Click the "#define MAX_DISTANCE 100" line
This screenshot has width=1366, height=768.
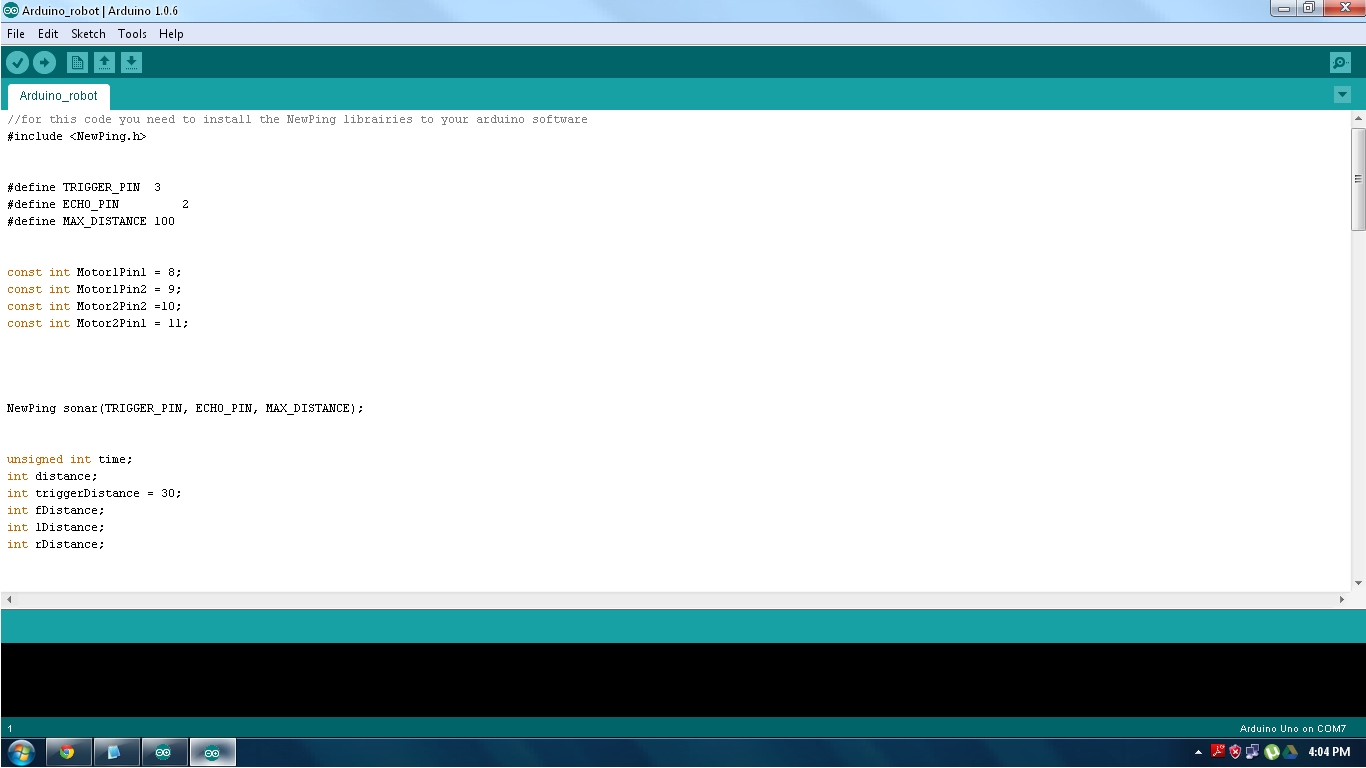91,221
